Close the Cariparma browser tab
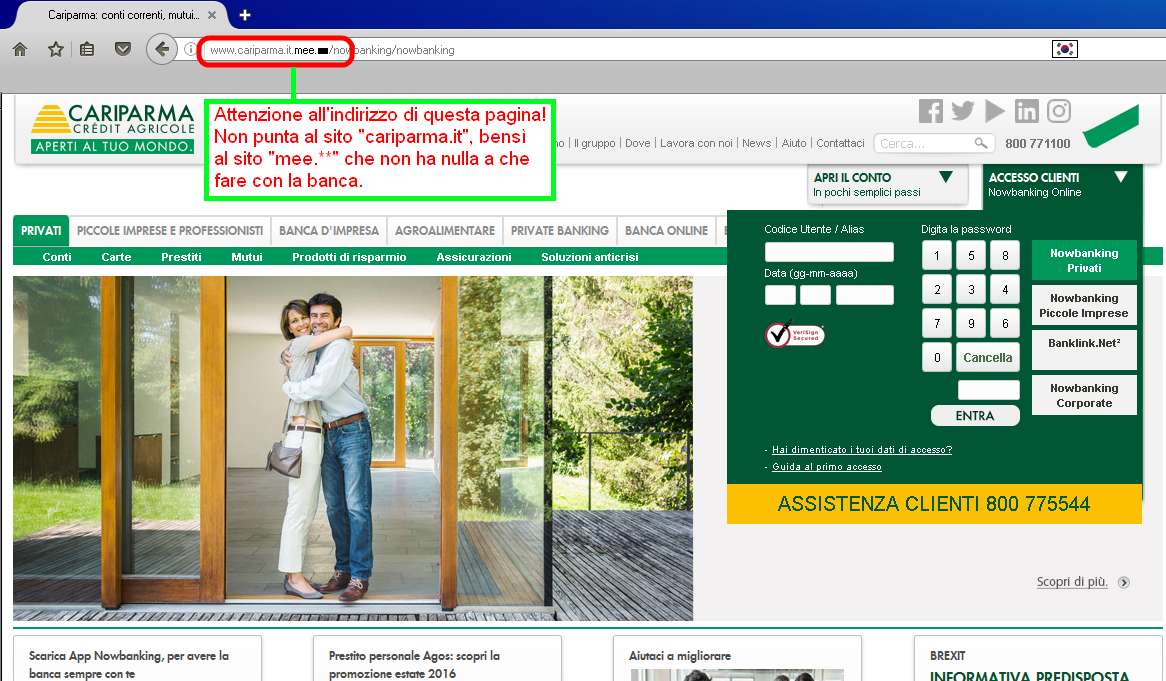1166x681 pixels. (x=212, y=15)
